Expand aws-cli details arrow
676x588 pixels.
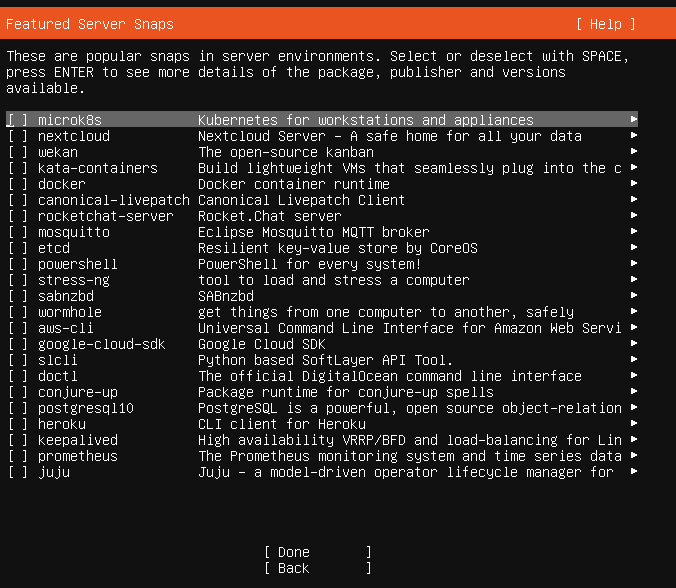[633, 327]
